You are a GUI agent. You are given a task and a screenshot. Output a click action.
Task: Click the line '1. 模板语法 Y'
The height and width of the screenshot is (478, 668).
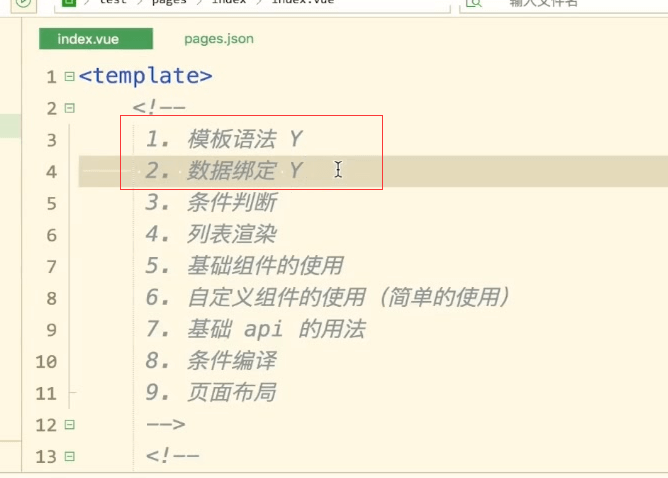tap(224, 139)
